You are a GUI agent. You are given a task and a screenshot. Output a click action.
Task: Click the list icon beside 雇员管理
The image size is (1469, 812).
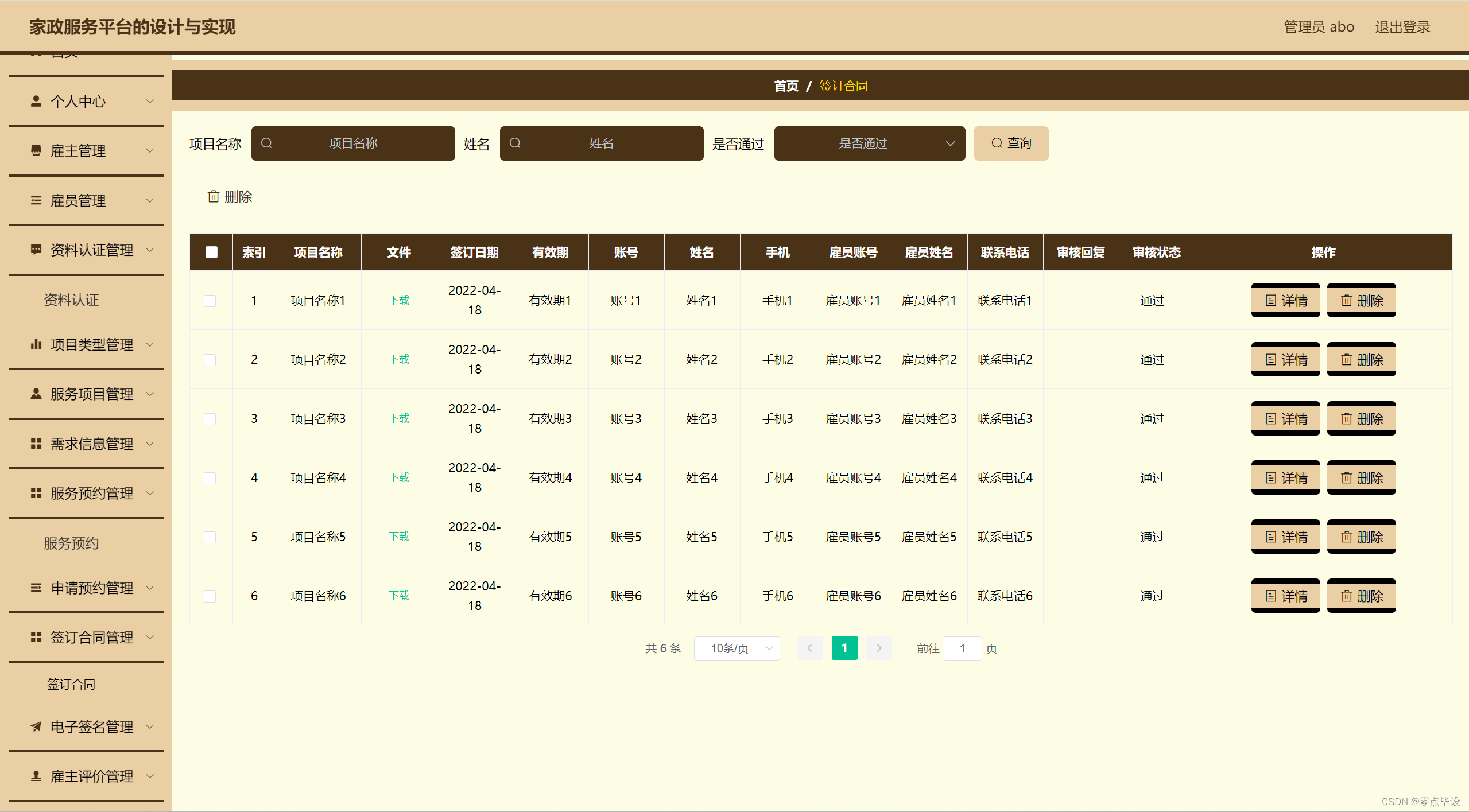(x=36, y=200)
